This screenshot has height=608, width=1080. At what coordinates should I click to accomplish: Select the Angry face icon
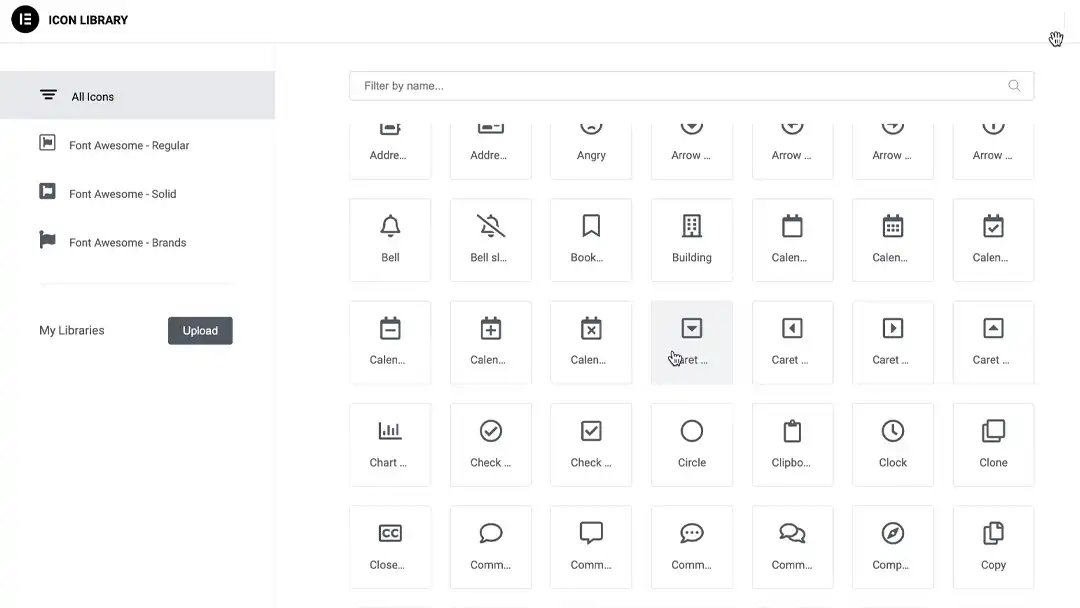point(591,140)
